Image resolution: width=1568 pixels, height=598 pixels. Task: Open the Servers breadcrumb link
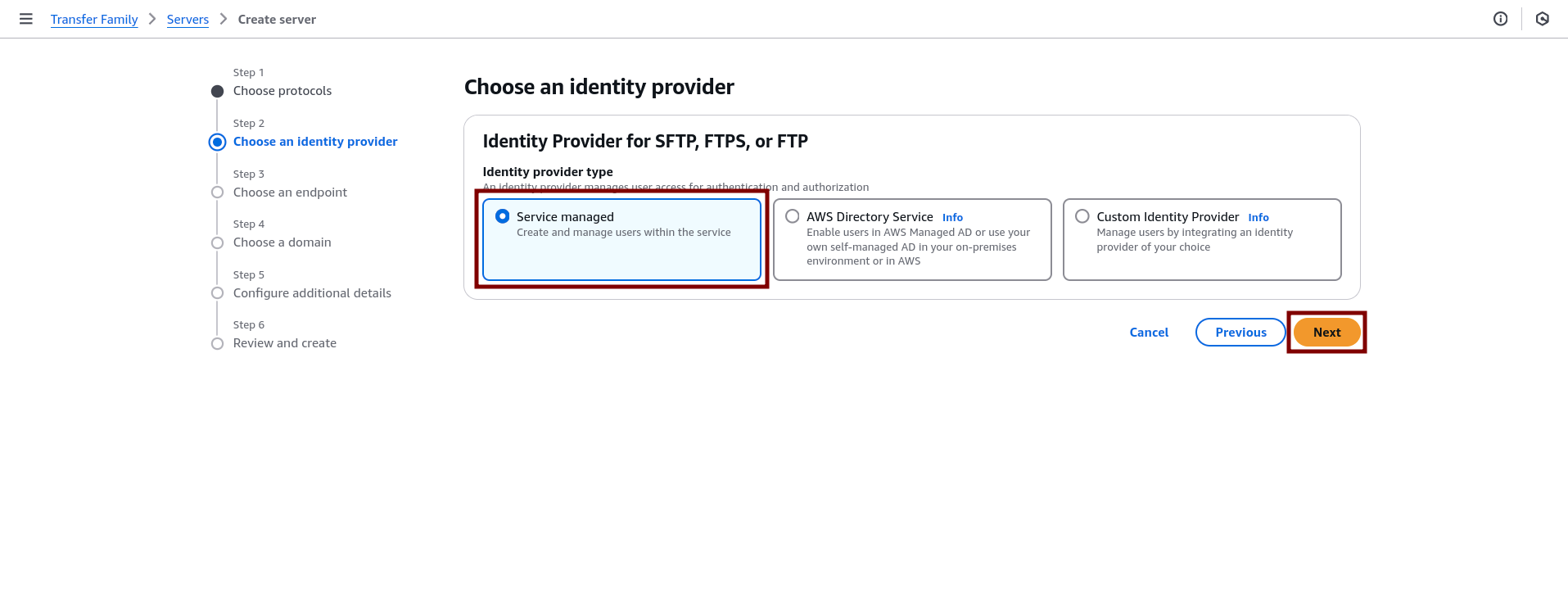tap(187, 19)
